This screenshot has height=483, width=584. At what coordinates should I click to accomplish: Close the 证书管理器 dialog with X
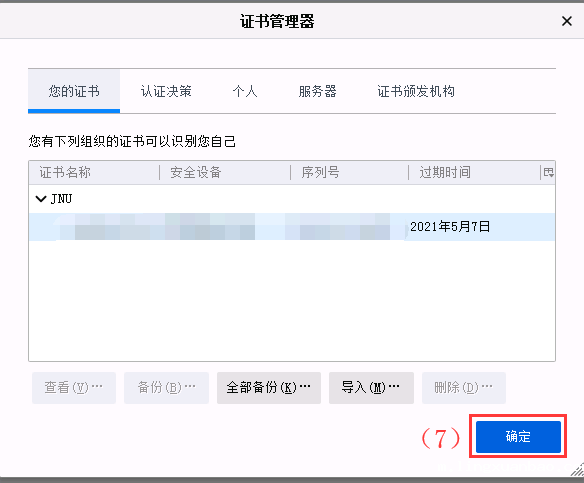[566, 21]
